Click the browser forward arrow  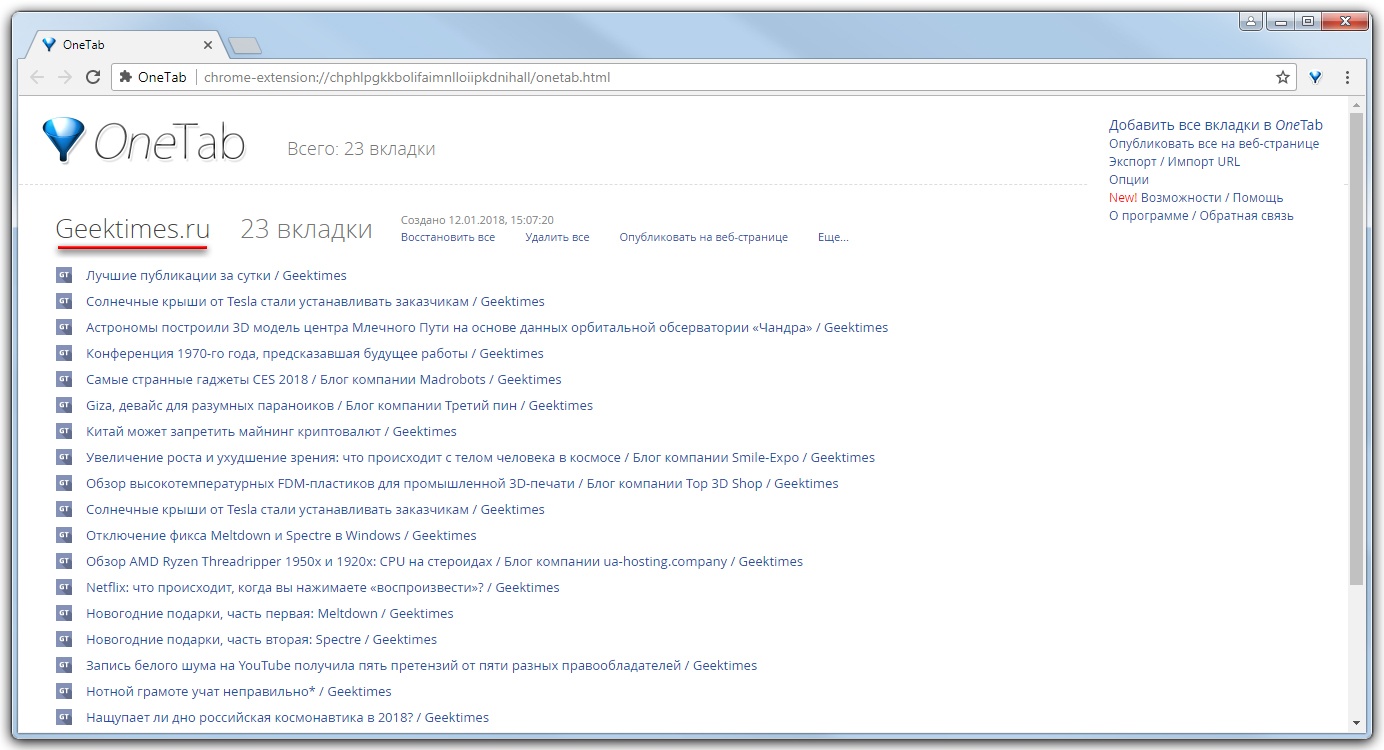click(65, 77)
